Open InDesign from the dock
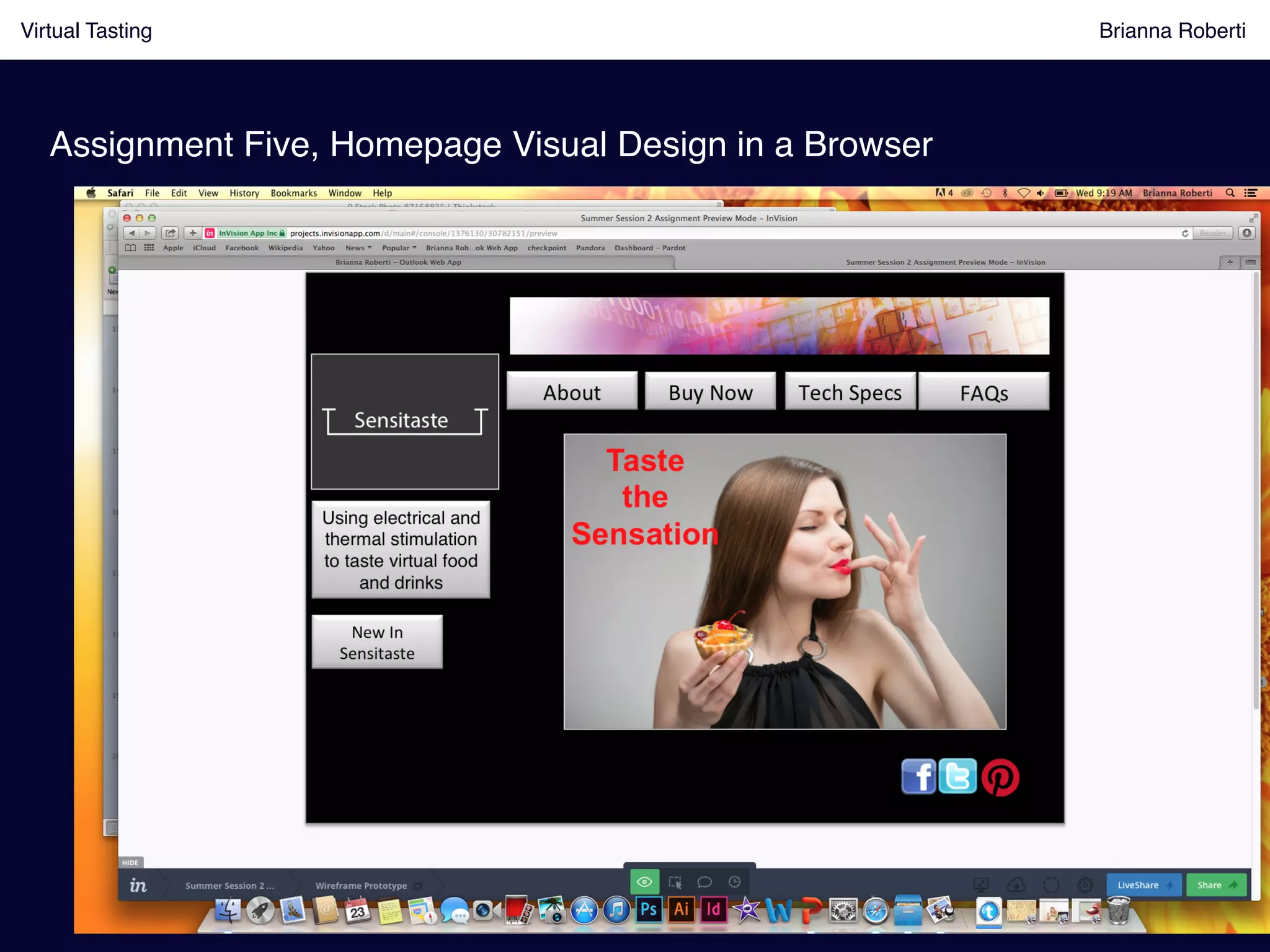The width and height of the screenshot is (1270, 952). pyautogui.click(x=714, y=910)
